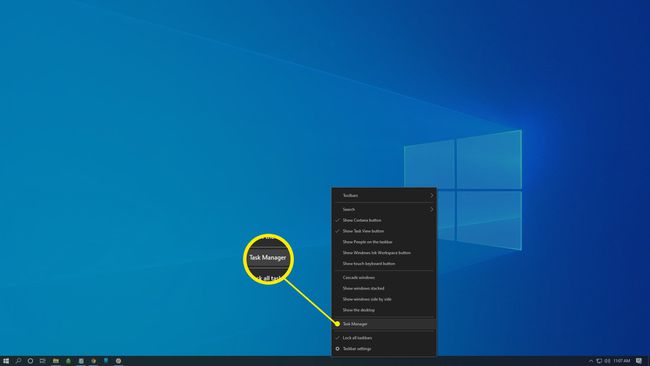Click the system tray clock
Screen dimensions: 650x366
622,361
